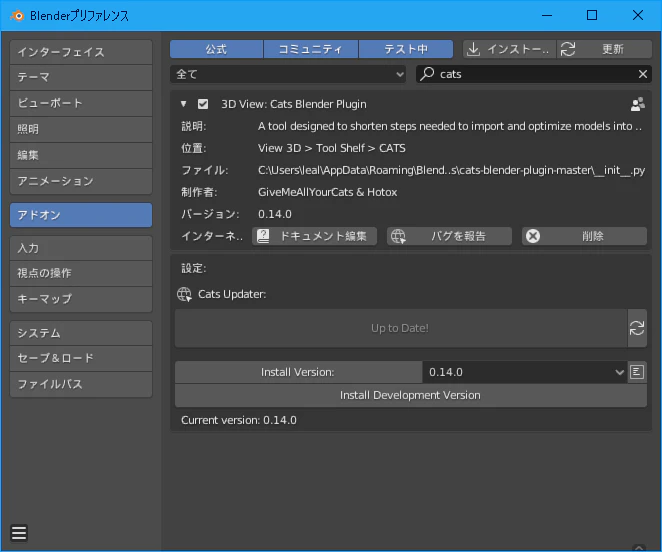Click the Current version: 0.14.0 label

[239, 420]
